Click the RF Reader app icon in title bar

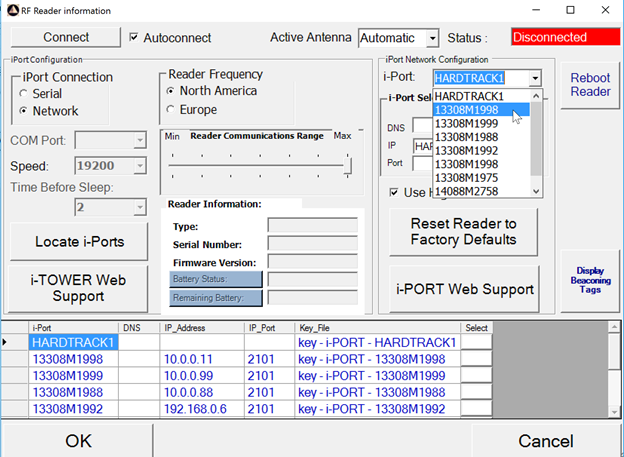click(x=13, y=10)
